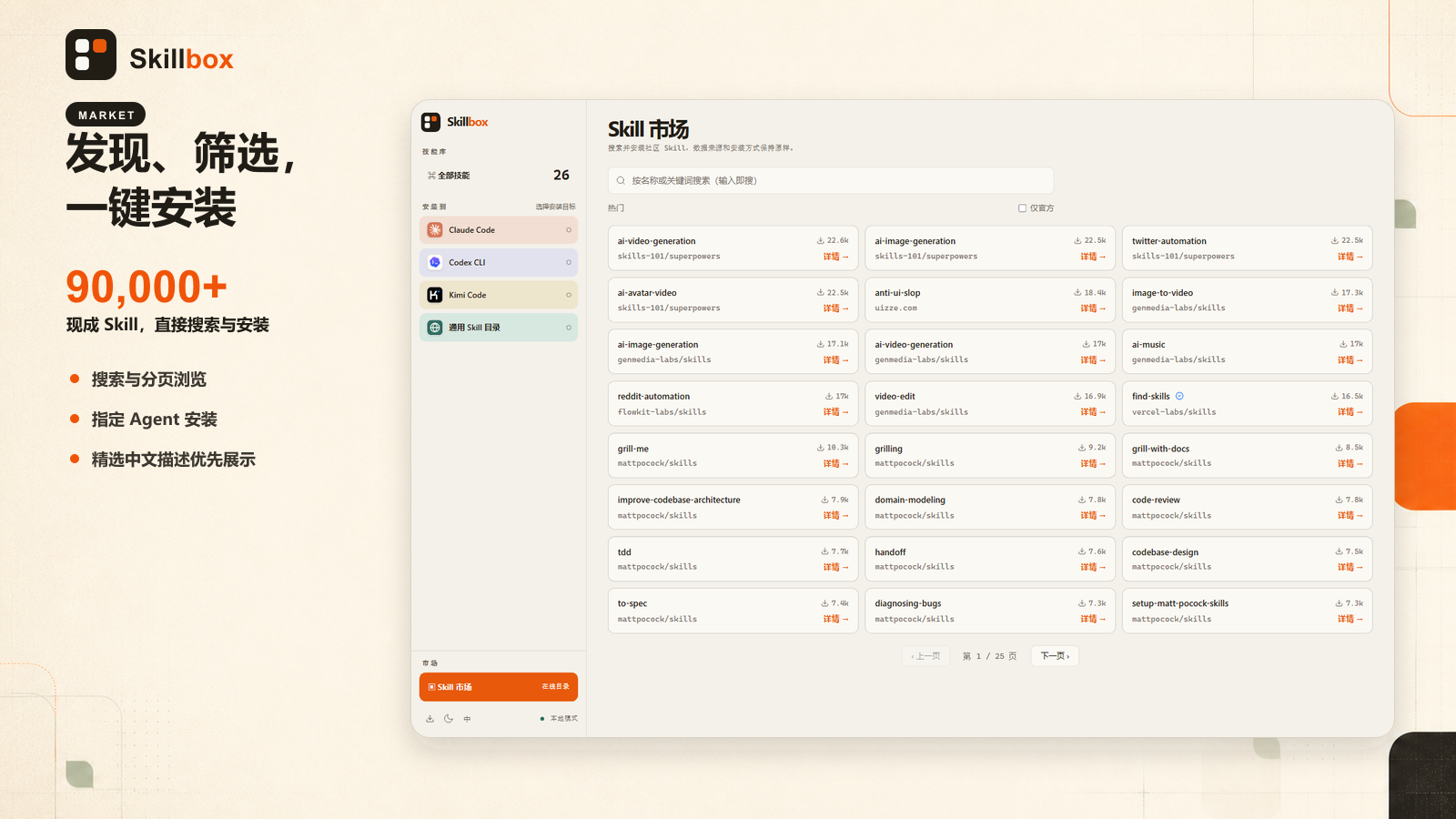Screen dimensions: 1456x819
Task: Click 'uizze.com' under anti-ui-slop
Action: [x=896, y=308]
